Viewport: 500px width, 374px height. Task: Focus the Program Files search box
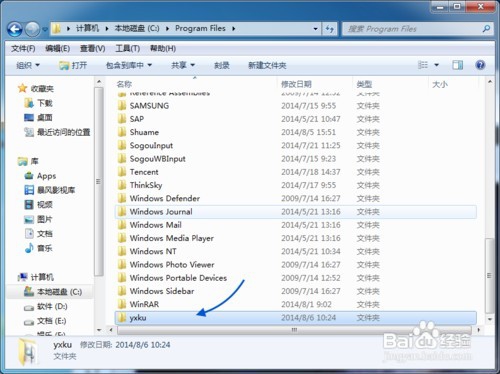click(x=418, y=29)
